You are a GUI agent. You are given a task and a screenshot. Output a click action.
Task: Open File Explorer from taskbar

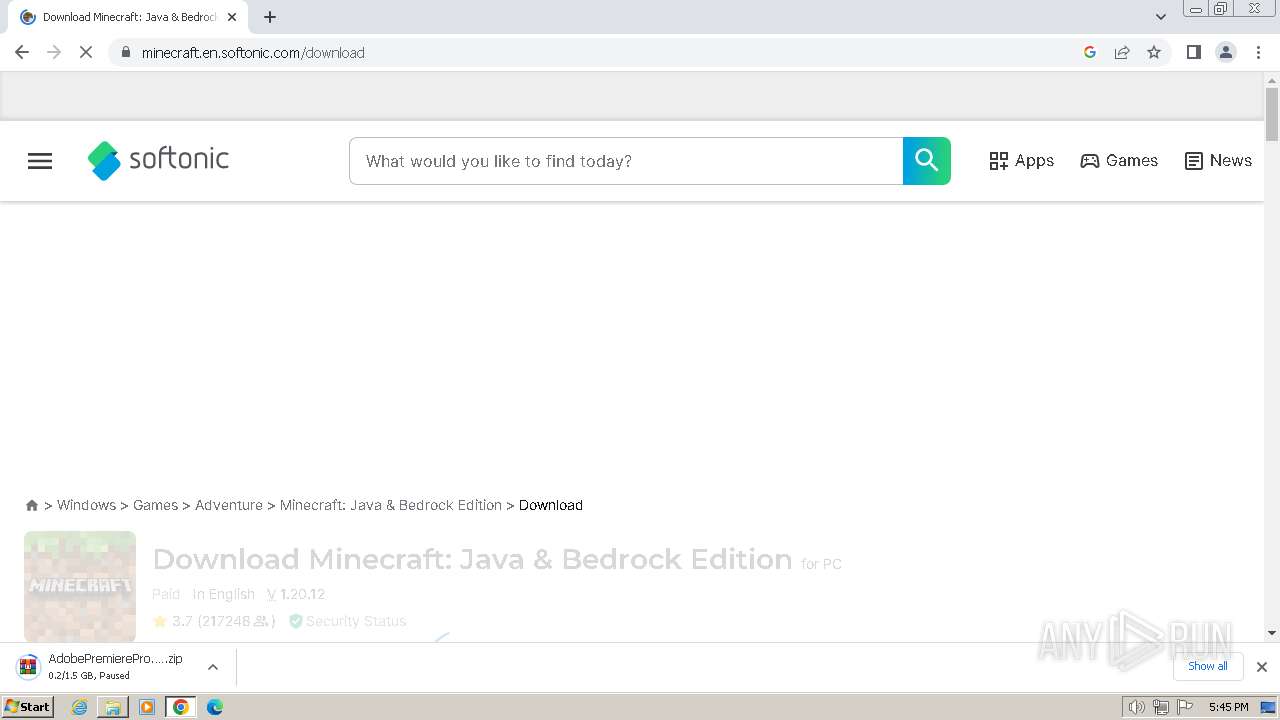[x=113, y=707]
